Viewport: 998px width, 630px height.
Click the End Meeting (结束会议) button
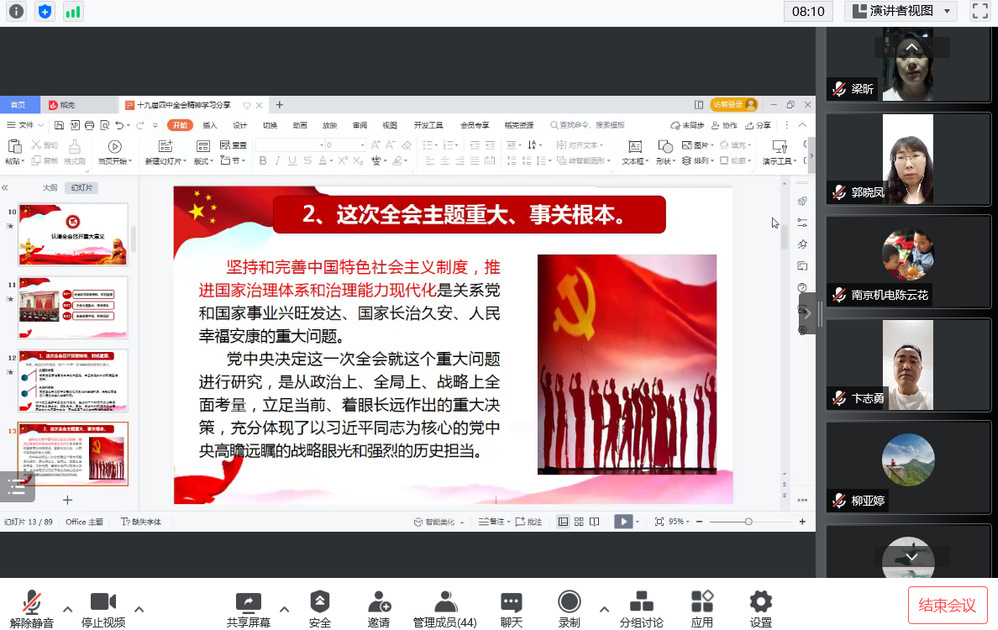tap(947, 605)
